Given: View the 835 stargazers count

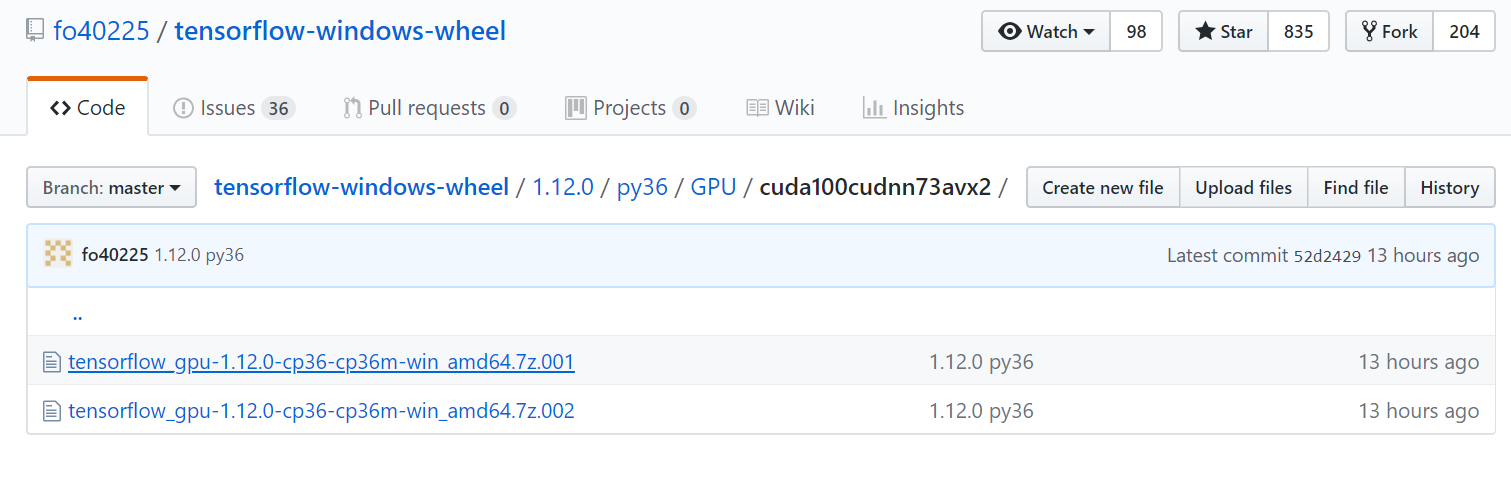Looking at the screenshot, I should [1298, 32].
